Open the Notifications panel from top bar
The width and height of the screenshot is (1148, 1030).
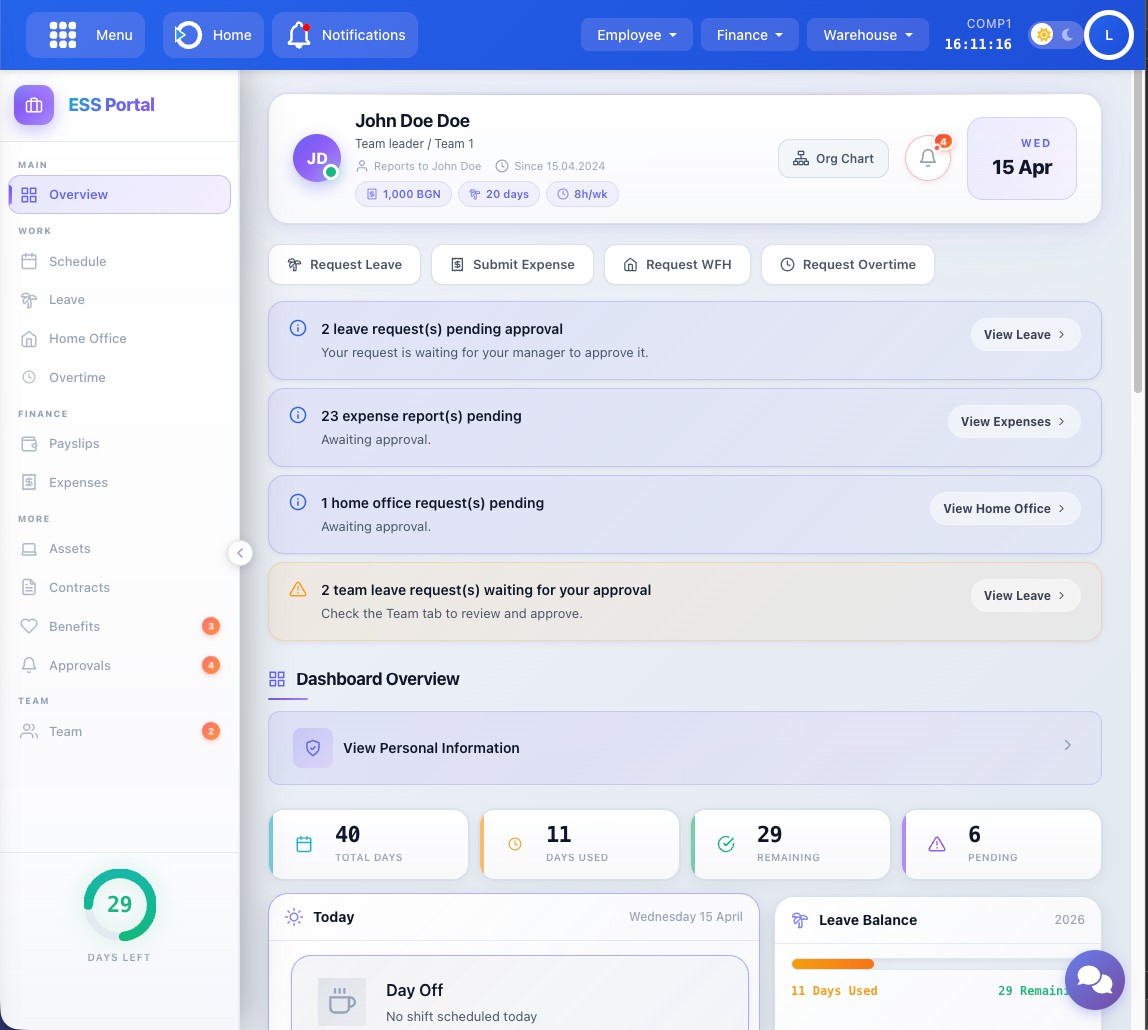344,34
